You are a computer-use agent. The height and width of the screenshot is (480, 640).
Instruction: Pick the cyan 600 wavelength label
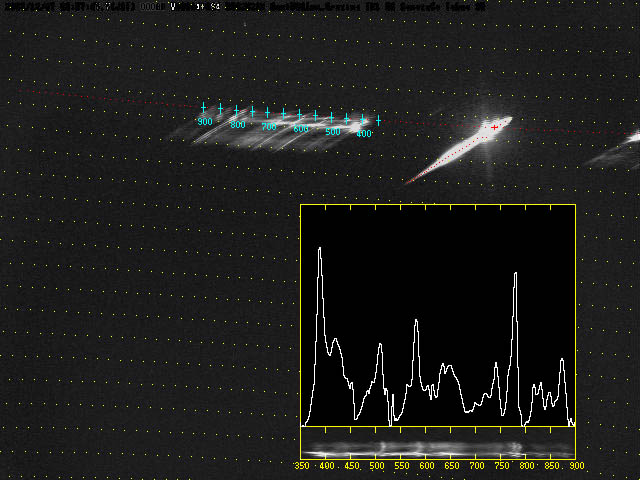[300, 129]
